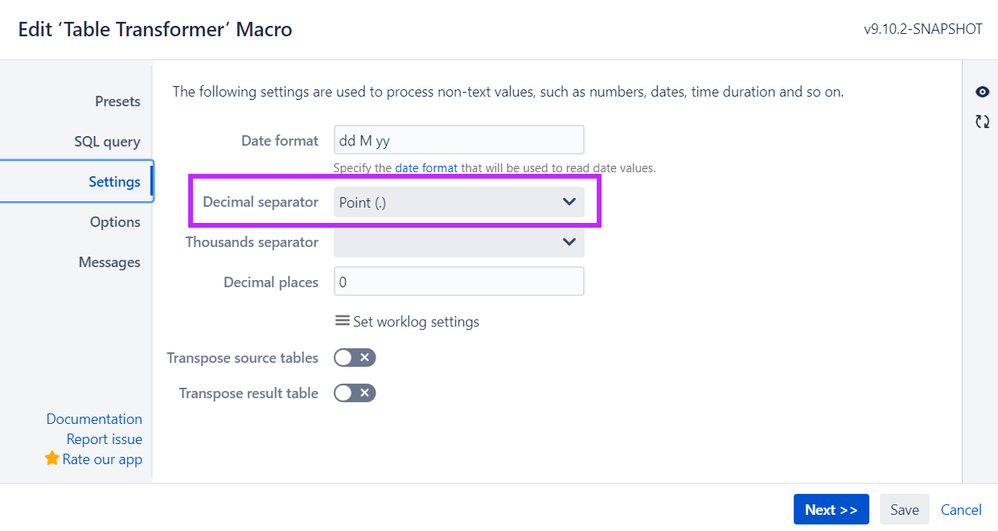
Task: Toggle Transpose source tables switch
Action: (355, 358)
